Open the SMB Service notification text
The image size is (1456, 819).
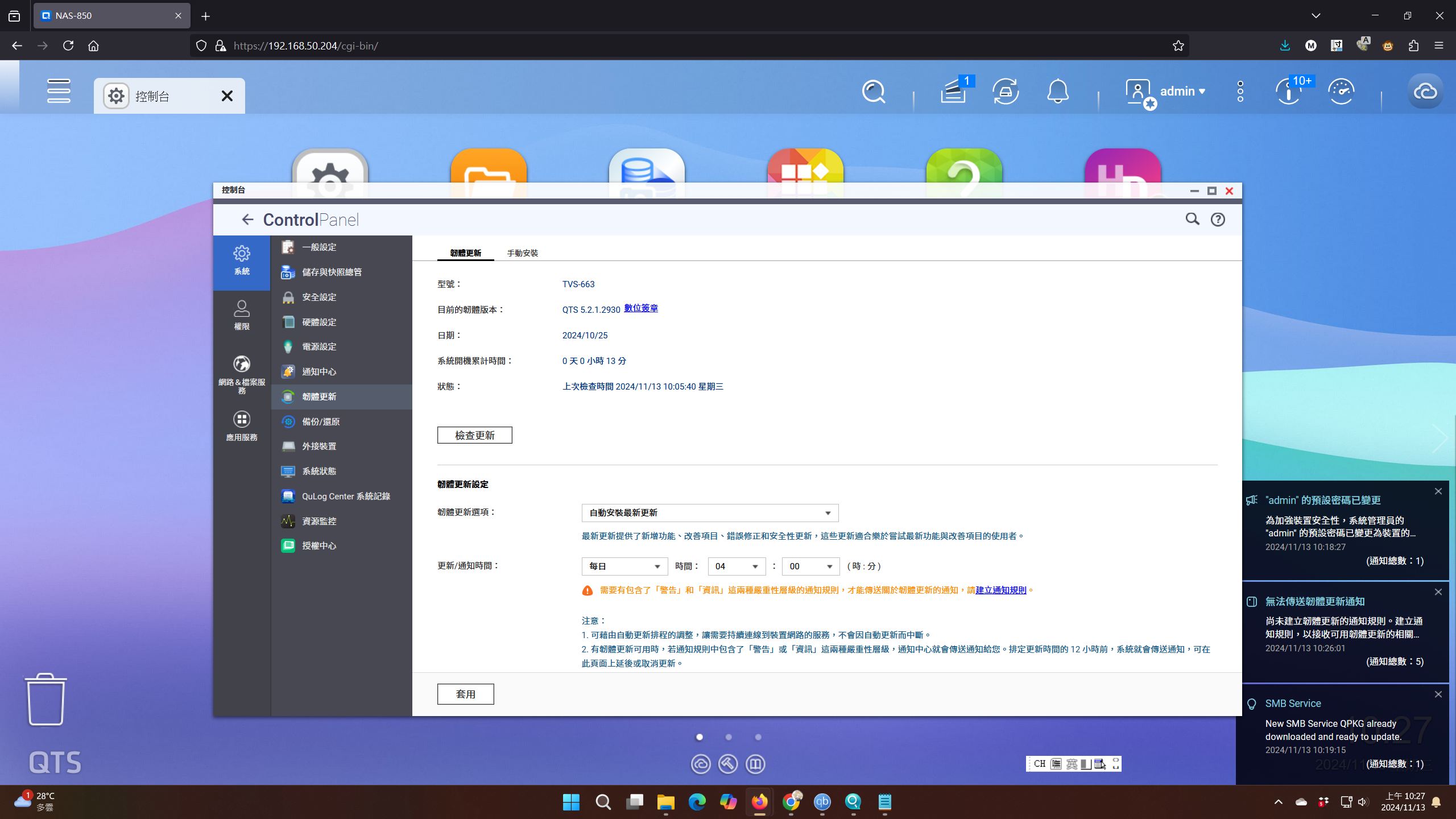tap(1334, 730)
